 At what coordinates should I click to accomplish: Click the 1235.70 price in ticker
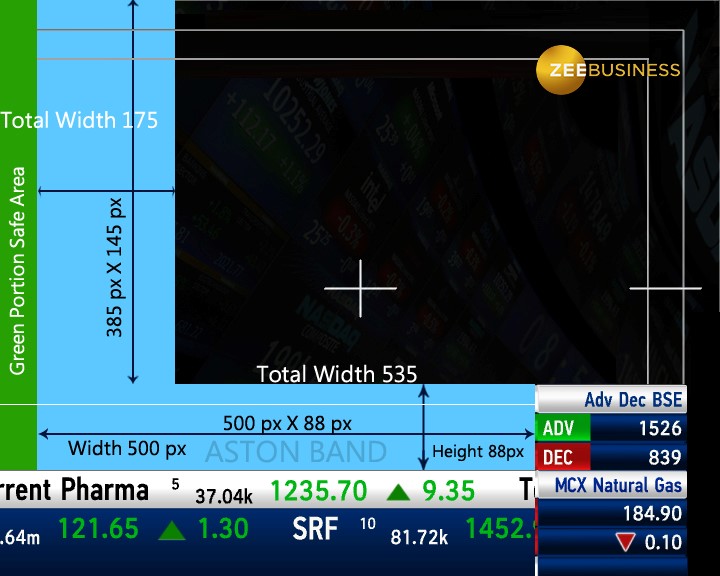pyautogui.click(x=318, y=491)
